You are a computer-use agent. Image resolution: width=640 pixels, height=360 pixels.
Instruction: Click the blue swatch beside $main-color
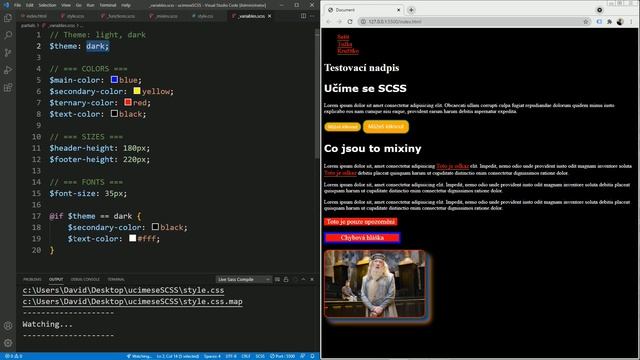coord(114,80)
